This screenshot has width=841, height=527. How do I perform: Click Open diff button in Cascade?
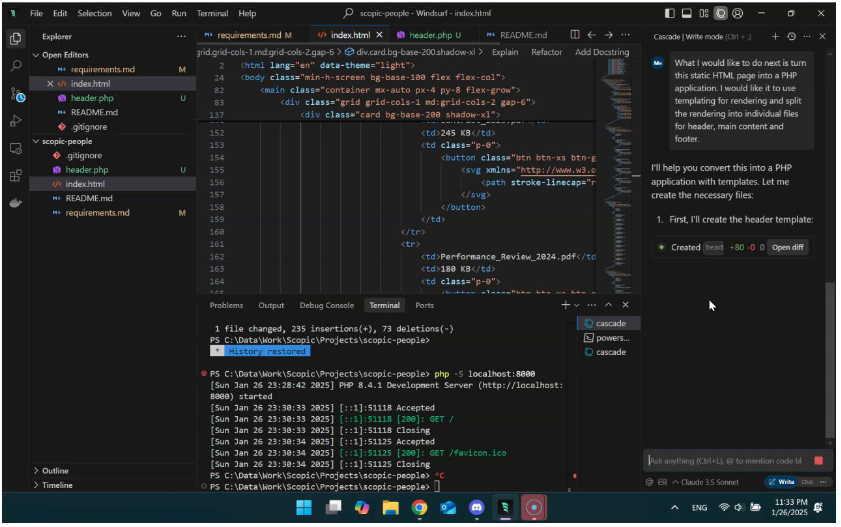788,248
